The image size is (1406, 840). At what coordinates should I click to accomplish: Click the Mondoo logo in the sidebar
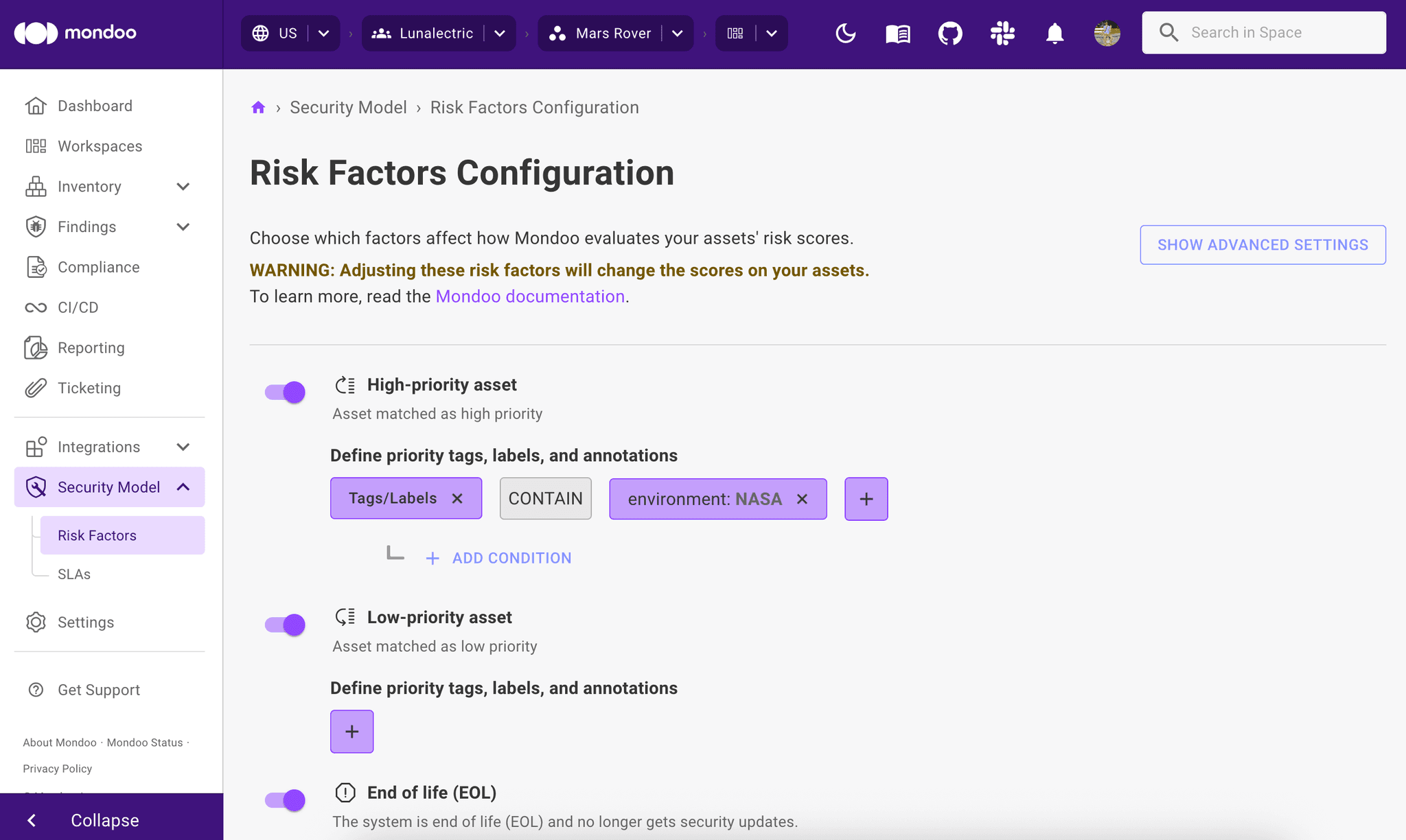[x=76, y=32]
